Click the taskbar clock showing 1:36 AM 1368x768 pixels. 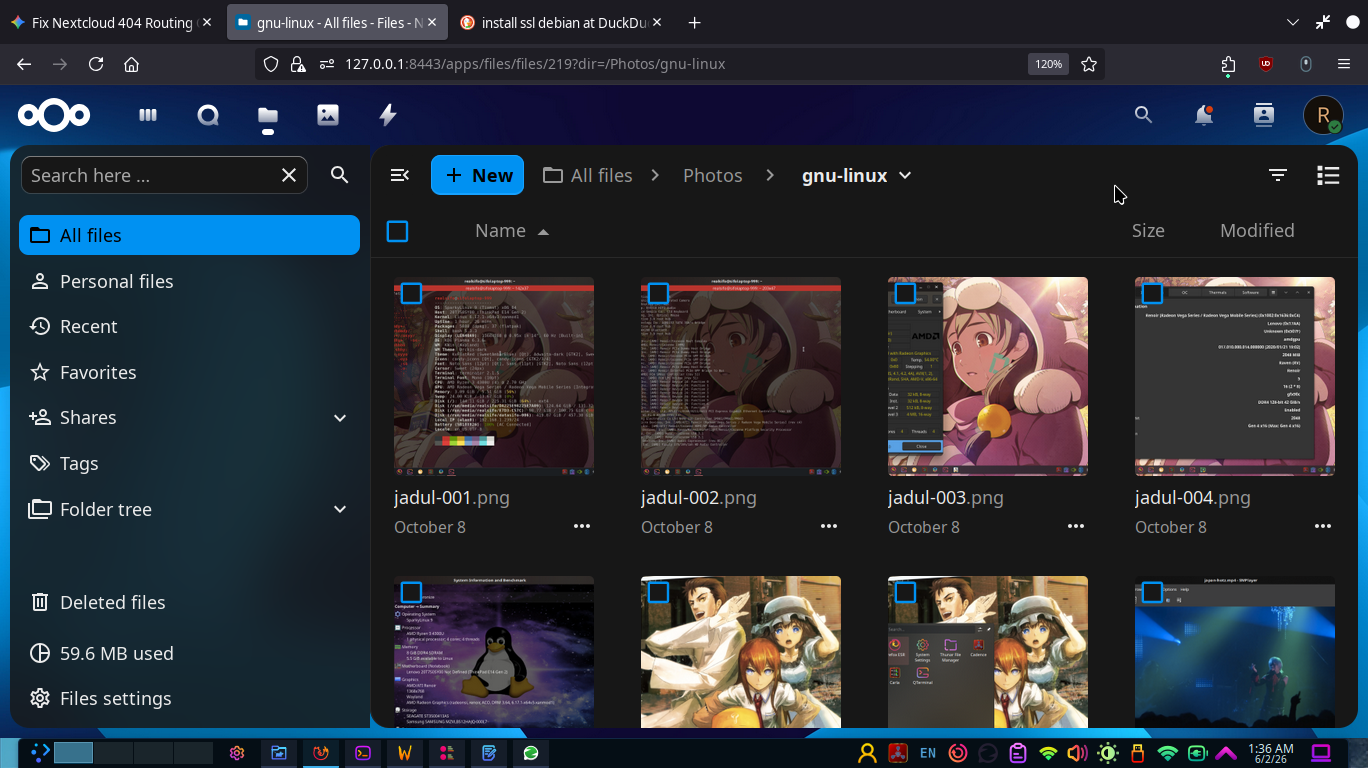click(1270, 753)
